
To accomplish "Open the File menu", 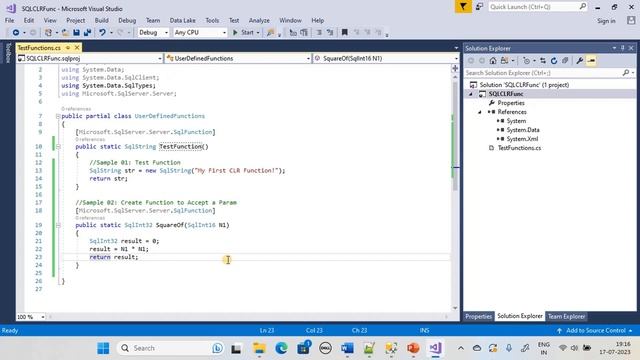I will click(9, 20).
